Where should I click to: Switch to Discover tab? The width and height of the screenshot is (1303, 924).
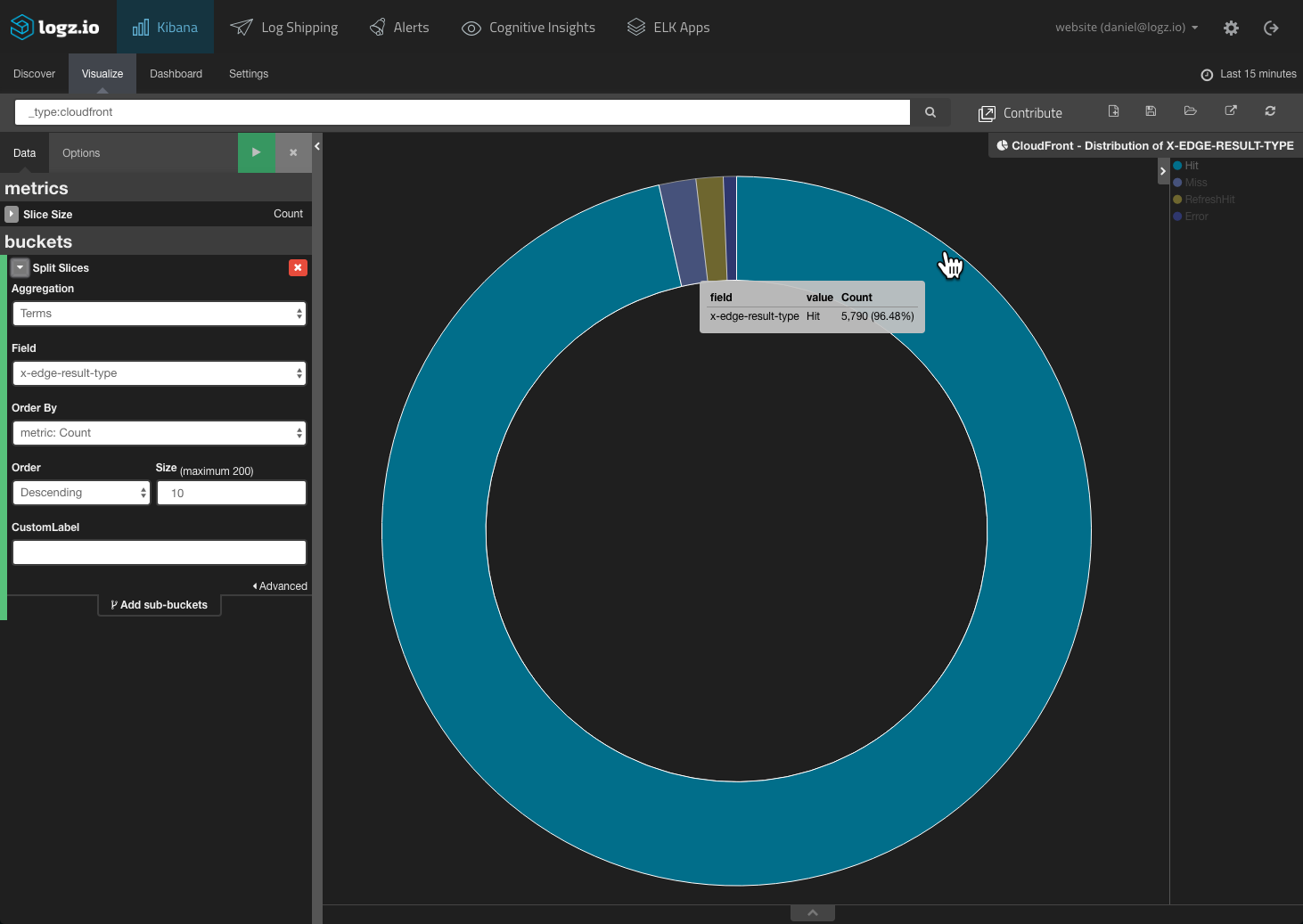[34, 74]
